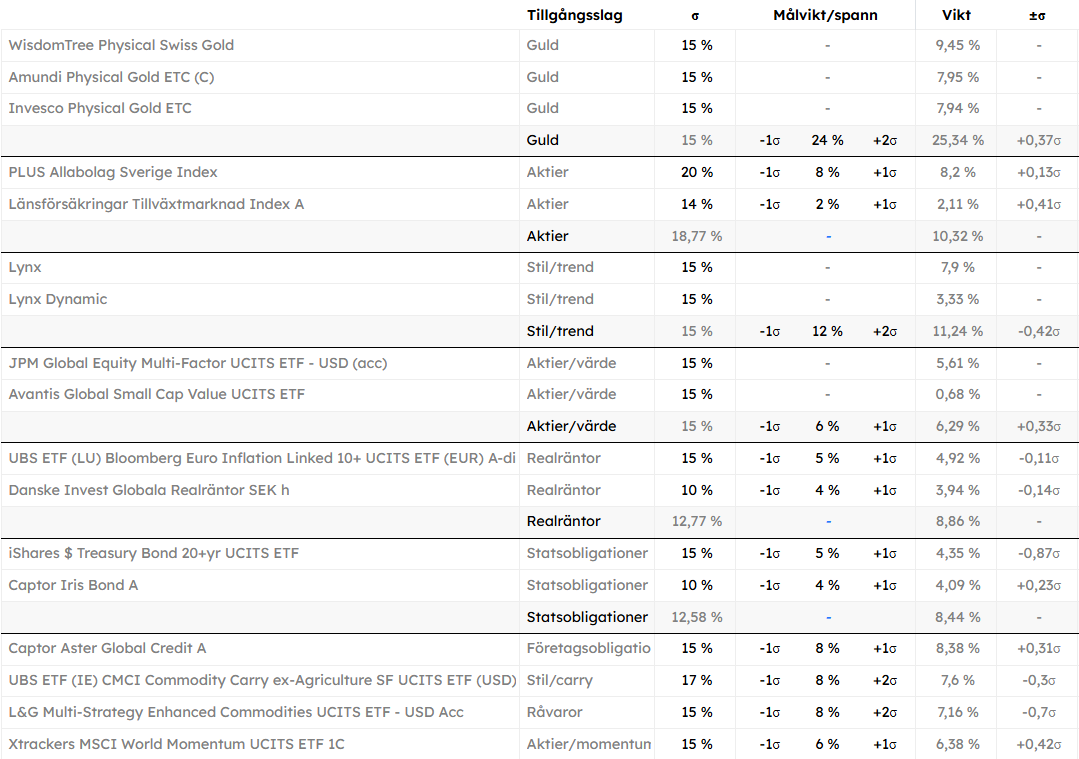Open WisdomTree Physical Swiss Gold fund
The image size is (1079, 759).
121,45
